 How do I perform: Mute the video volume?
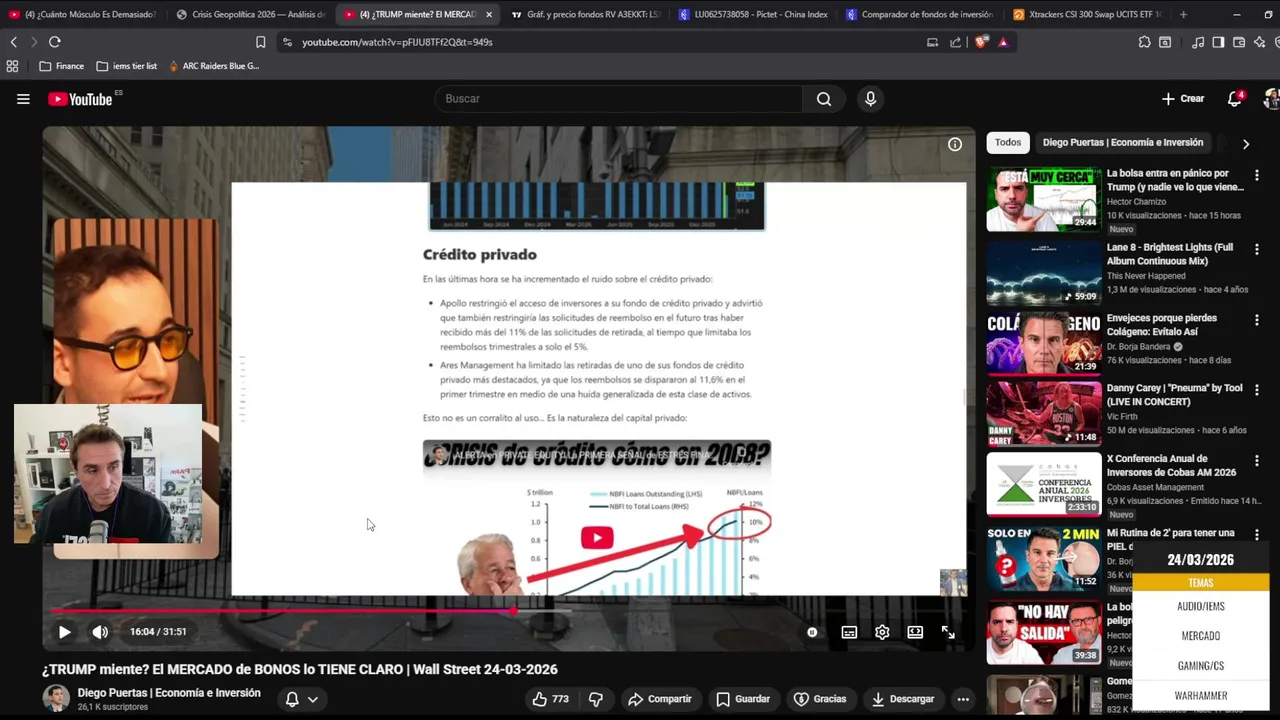pos(100,632)
